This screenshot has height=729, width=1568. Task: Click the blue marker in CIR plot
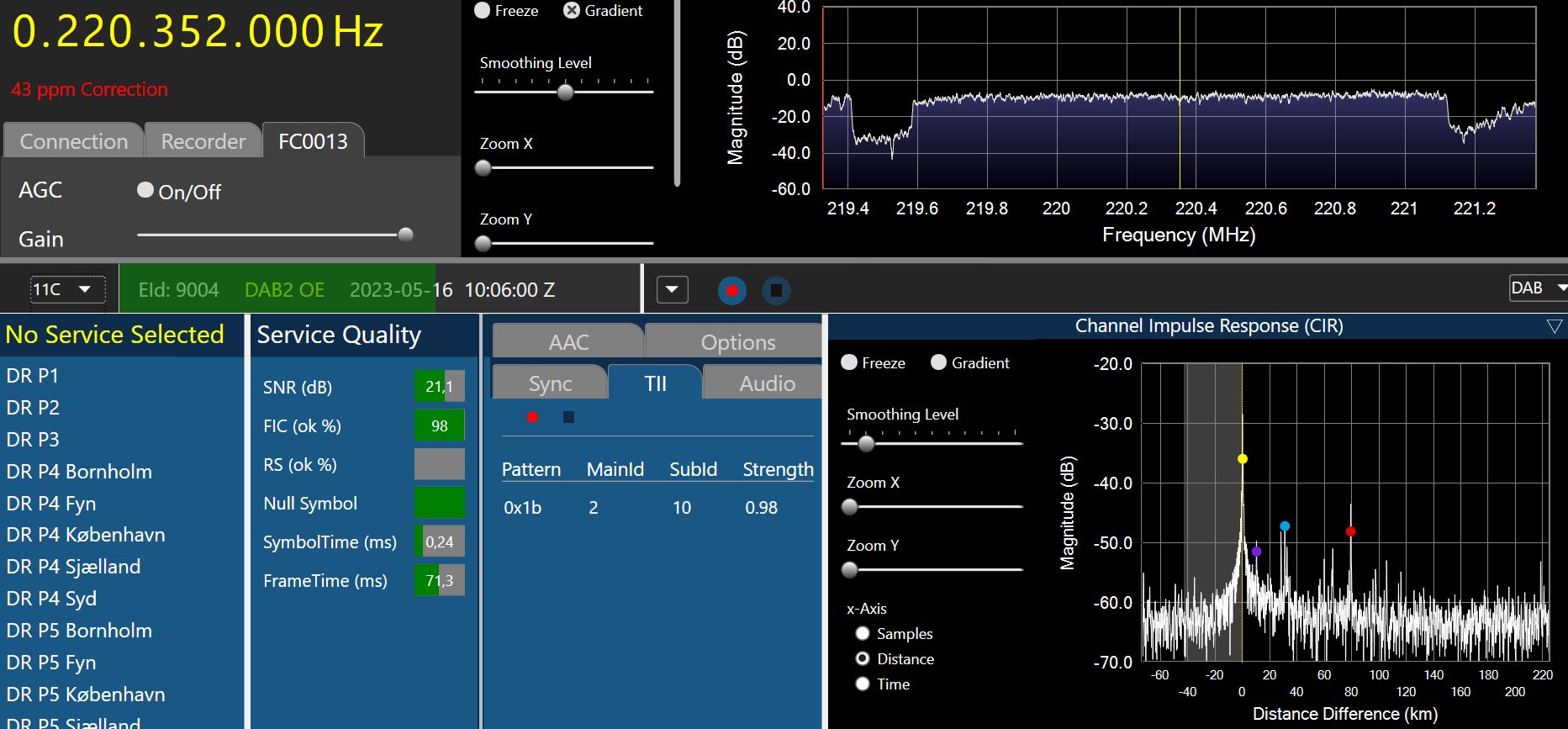(x=1284, y=526)
